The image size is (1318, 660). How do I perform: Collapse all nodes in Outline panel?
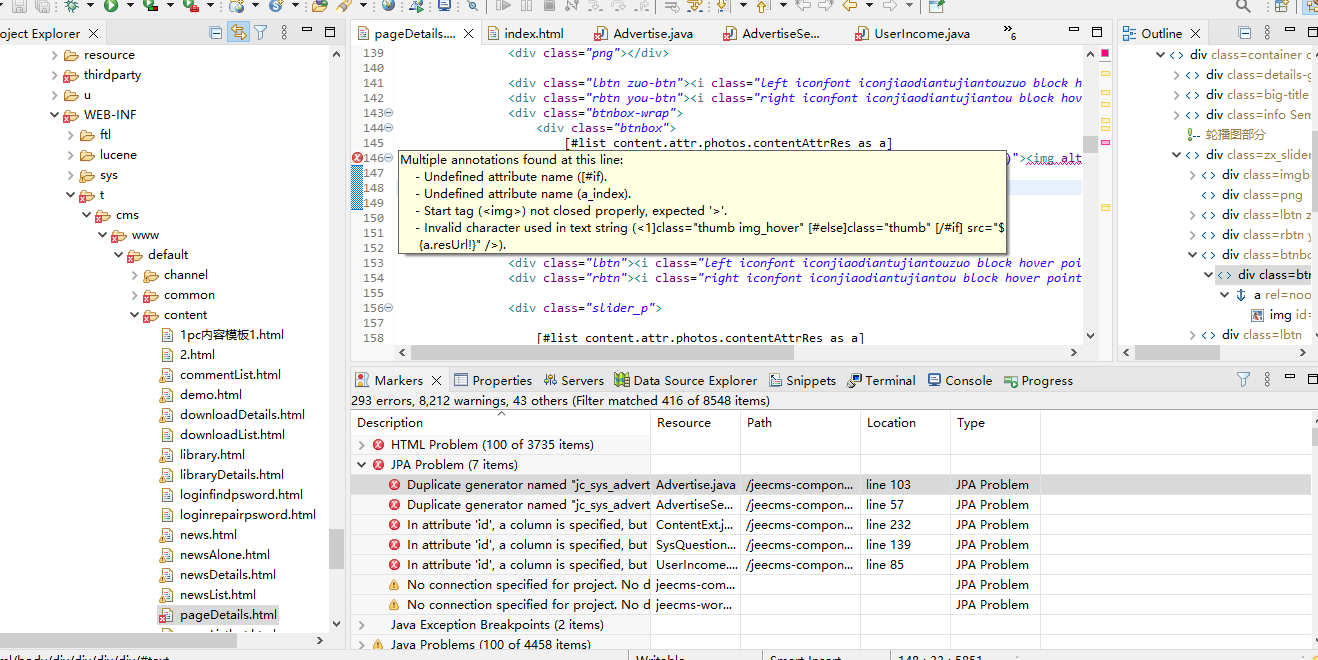[1245, 33]
